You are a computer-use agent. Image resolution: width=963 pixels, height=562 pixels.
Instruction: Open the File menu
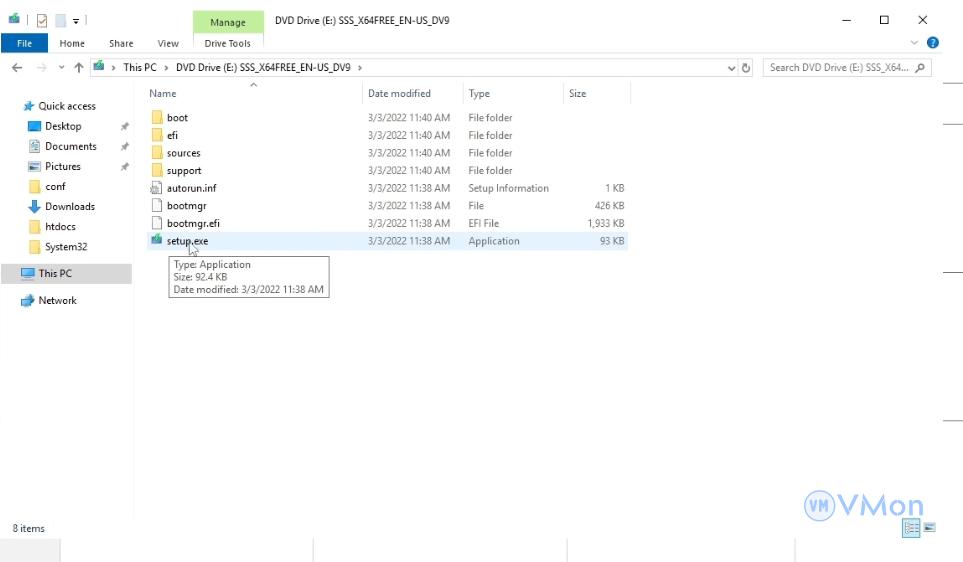pos(24,43)
